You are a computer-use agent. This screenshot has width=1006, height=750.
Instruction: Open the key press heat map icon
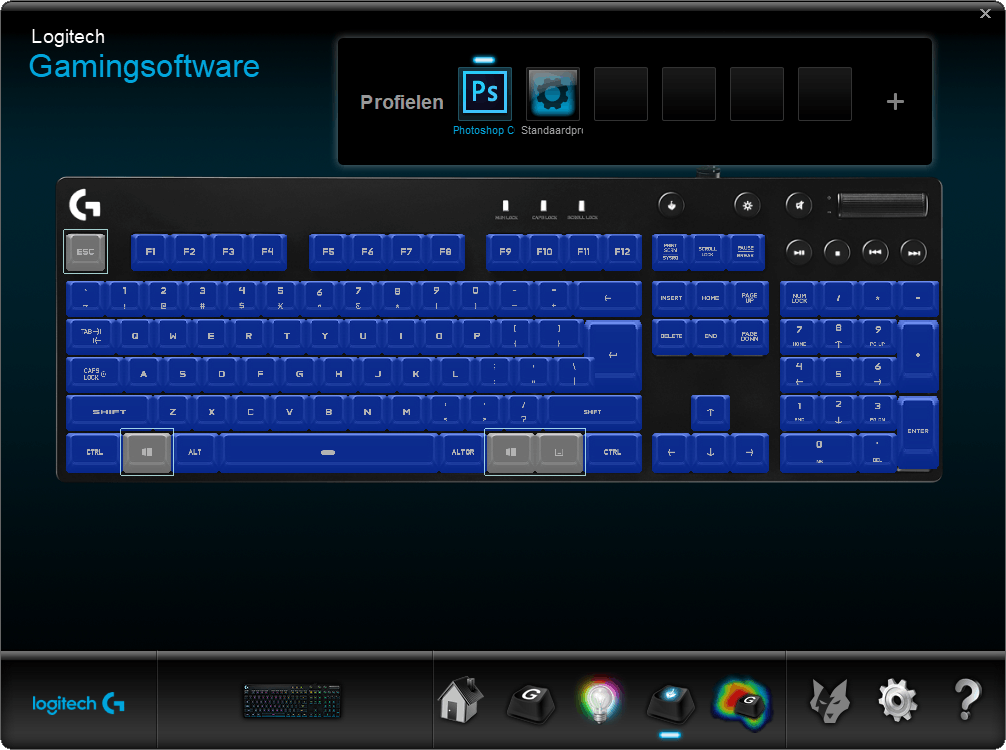(x=742, y=704)
